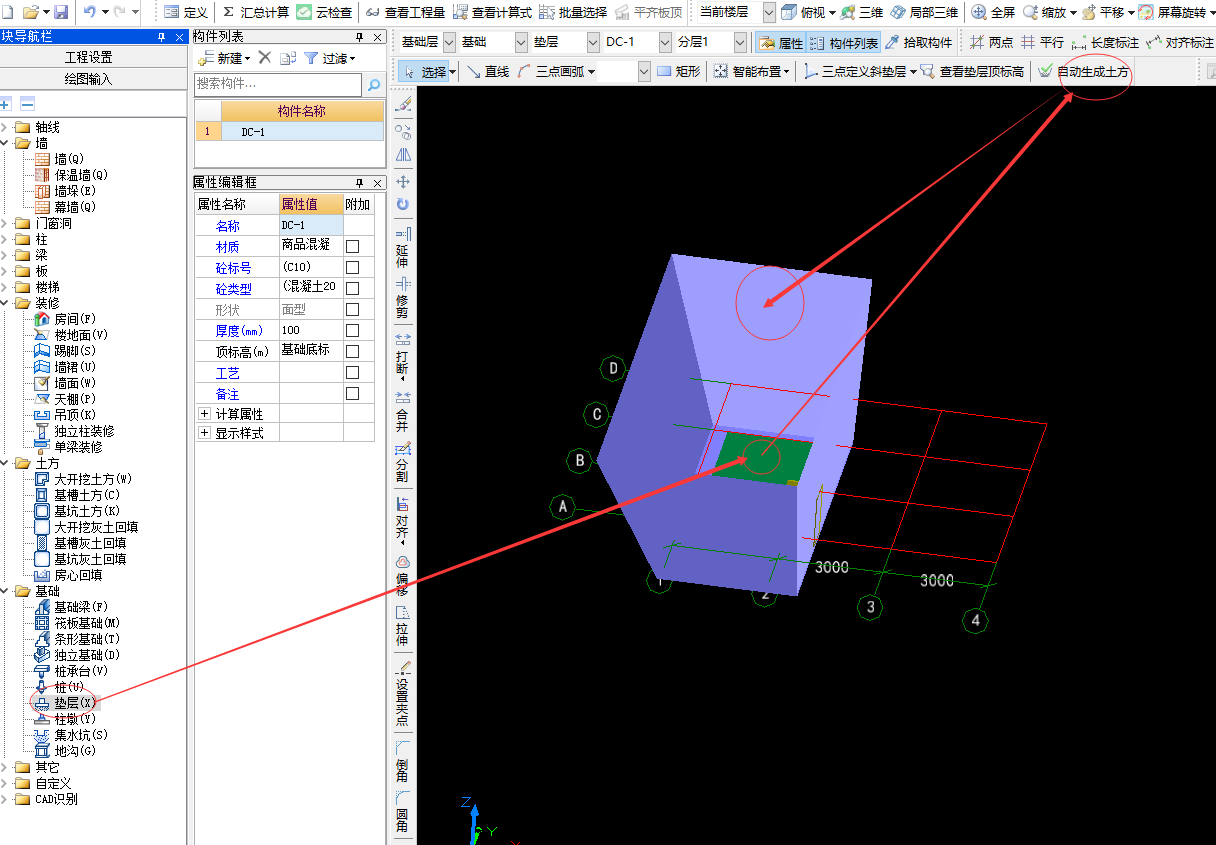This screenshot has width=1216, height=845.
Task: Click 屏幕旋转 screen rotate tool
Action: pos(1172,12)
